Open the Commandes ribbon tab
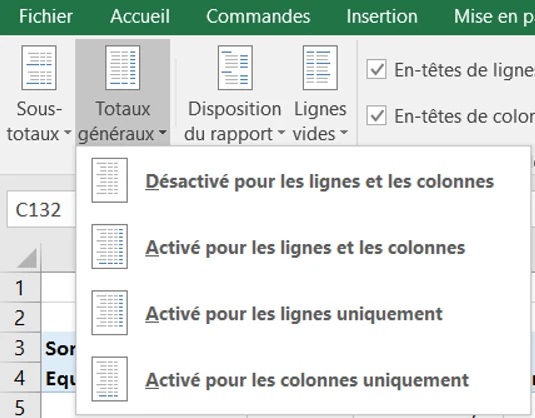This screenshot has height=418, width=535. coord(258,16)
